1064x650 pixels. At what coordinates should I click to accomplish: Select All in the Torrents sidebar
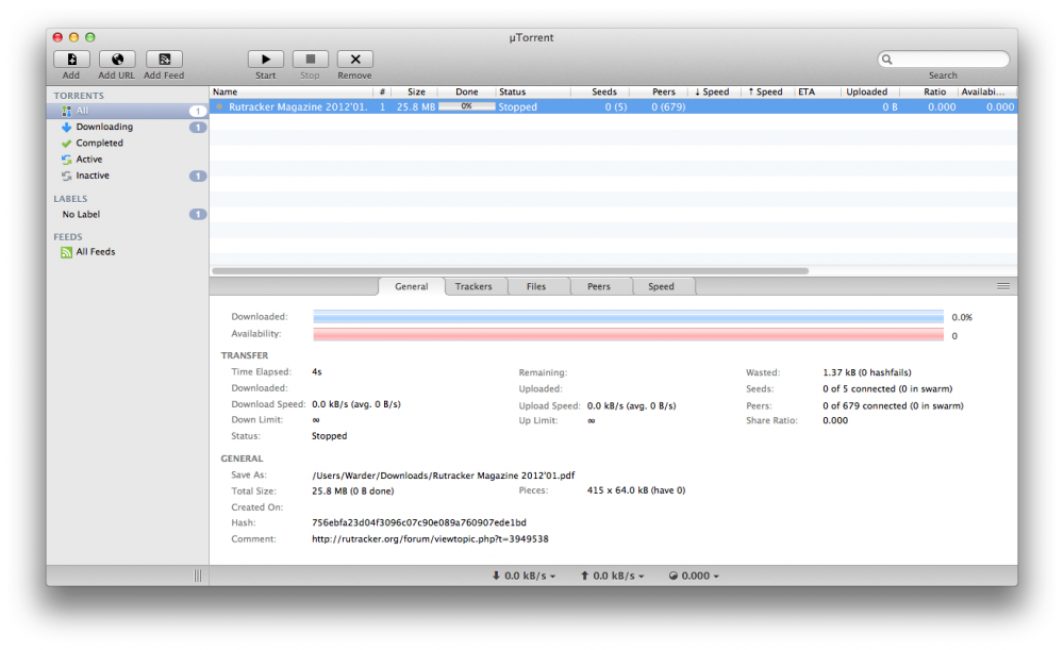[128, 111]
